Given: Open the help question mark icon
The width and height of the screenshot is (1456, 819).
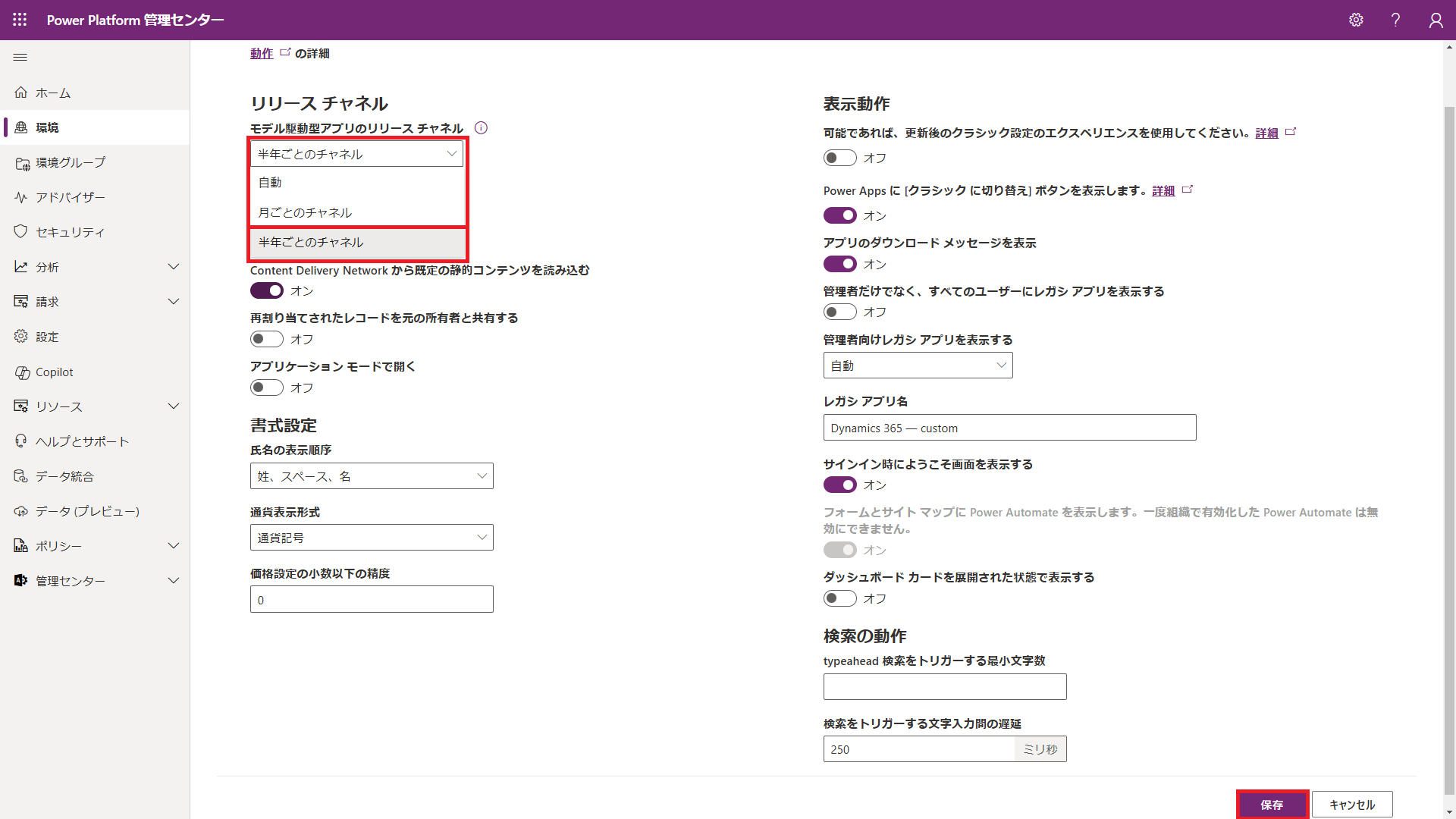Looking at the screenshot, I should (x=1395, y=20).
